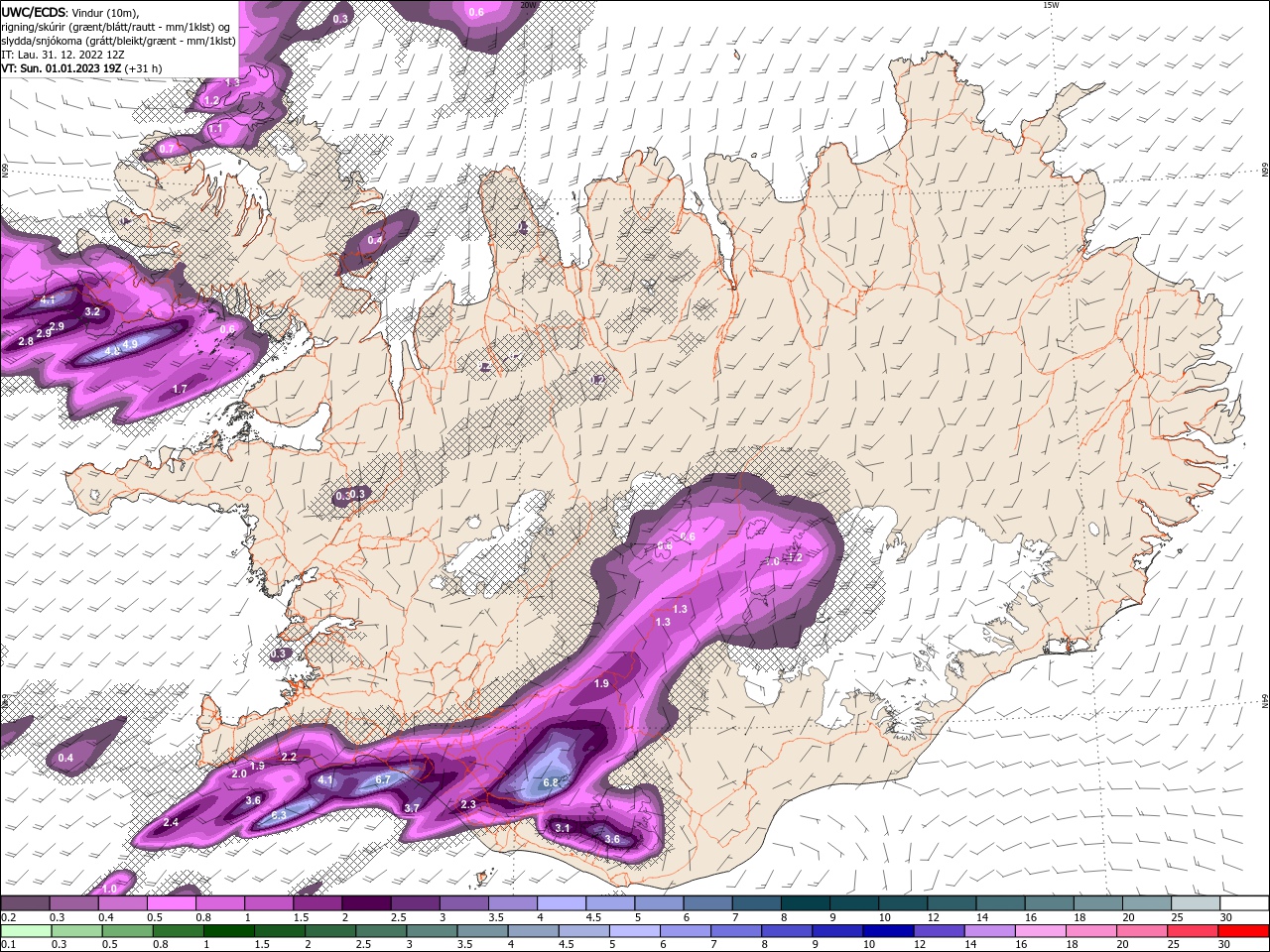This screenshot has width=1270, height=952.
Task: Select the 2.4 value off the southwest coast
Action: click(171, 822)
